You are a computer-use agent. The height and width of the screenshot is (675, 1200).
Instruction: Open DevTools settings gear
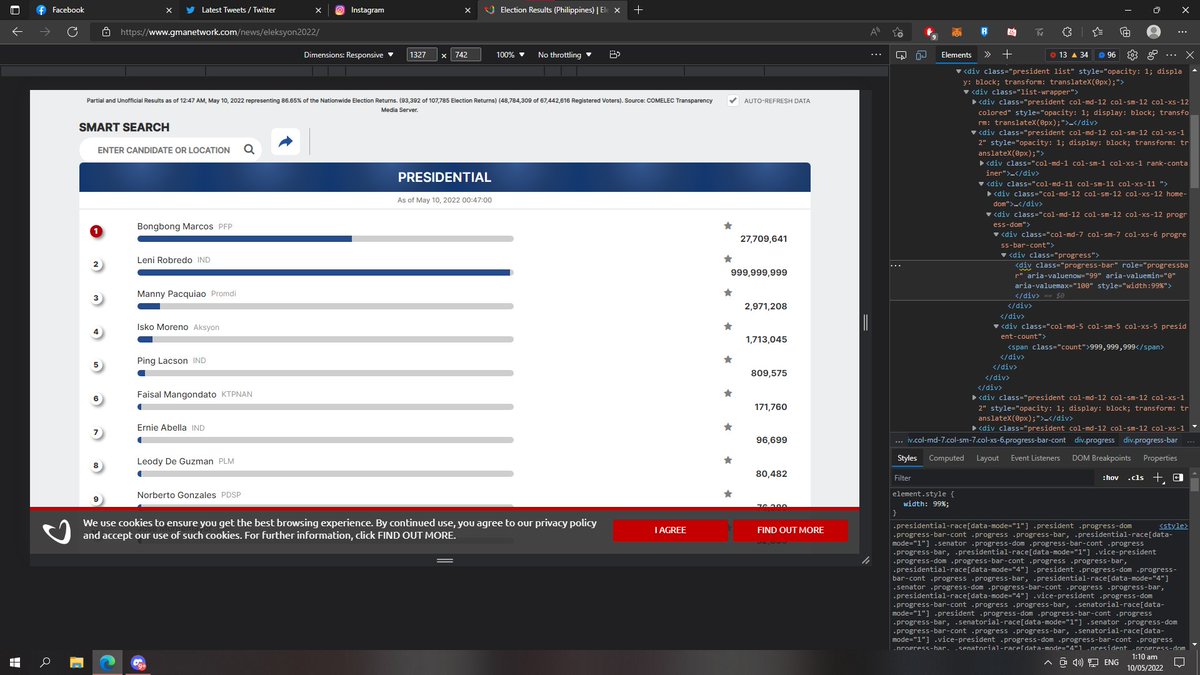click(x=1132, y=55)
